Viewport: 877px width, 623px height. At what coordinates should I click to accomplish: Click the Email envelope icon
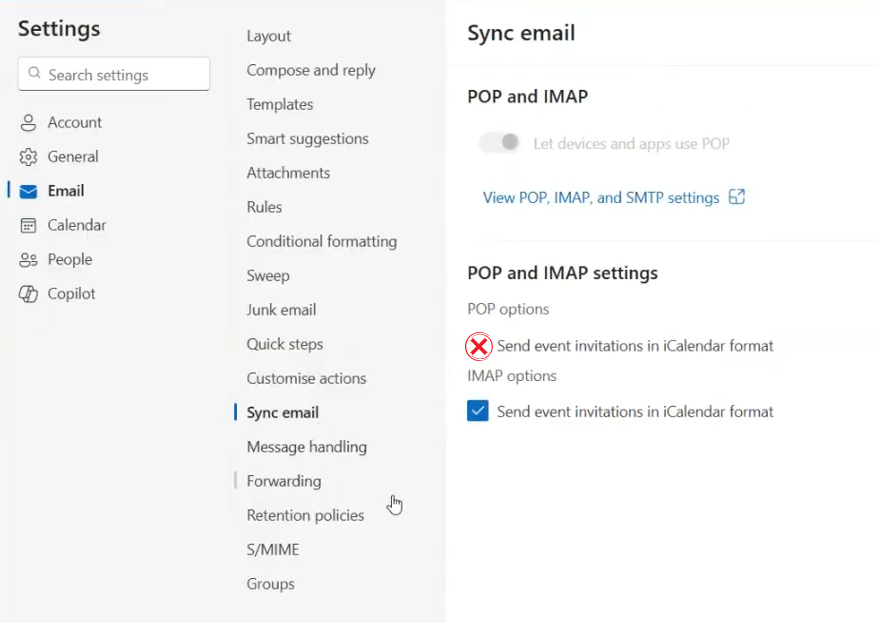pos(28,191)
